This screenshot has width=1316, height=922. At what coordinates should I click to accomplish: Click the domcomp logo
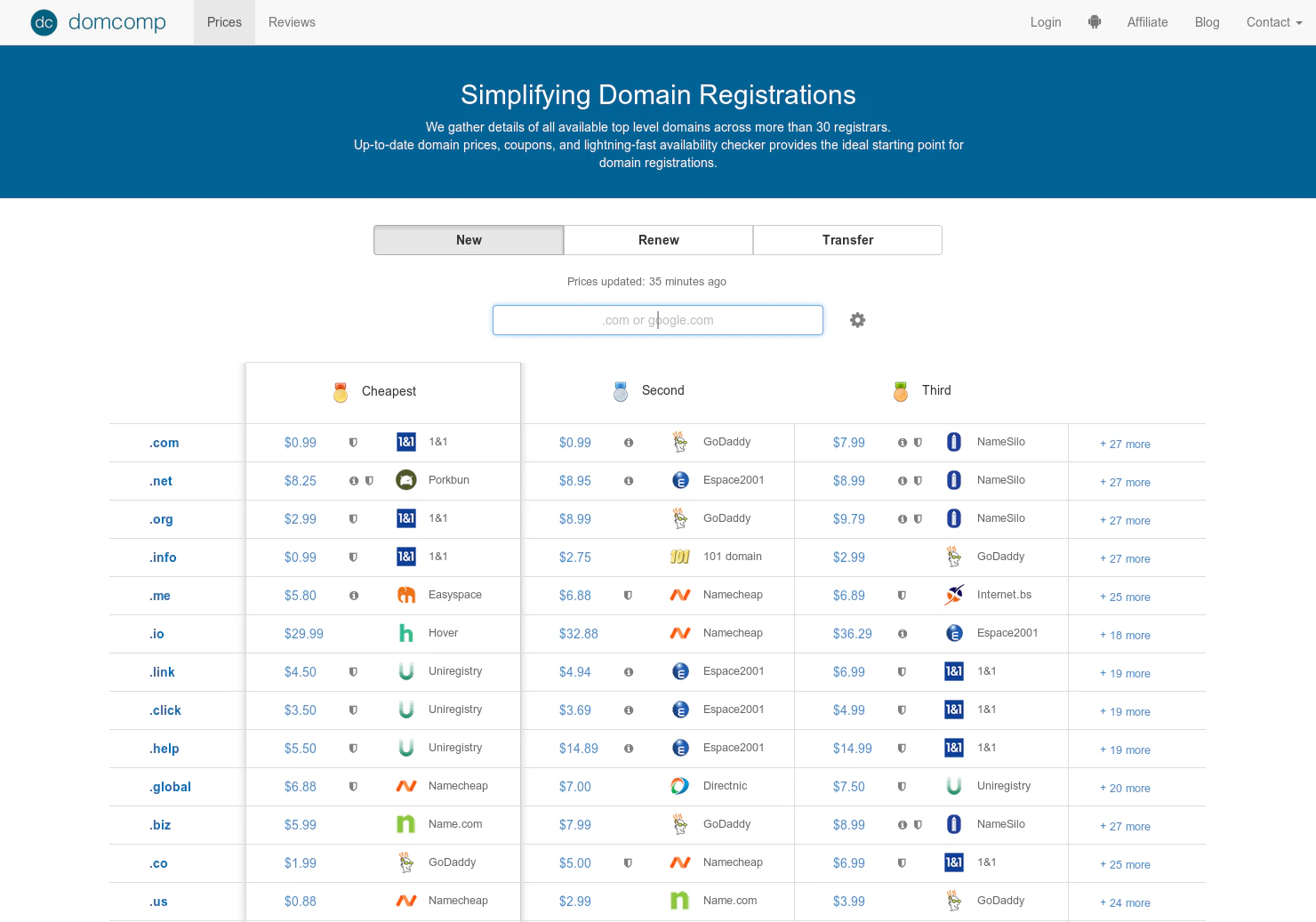tap(98, 22)
